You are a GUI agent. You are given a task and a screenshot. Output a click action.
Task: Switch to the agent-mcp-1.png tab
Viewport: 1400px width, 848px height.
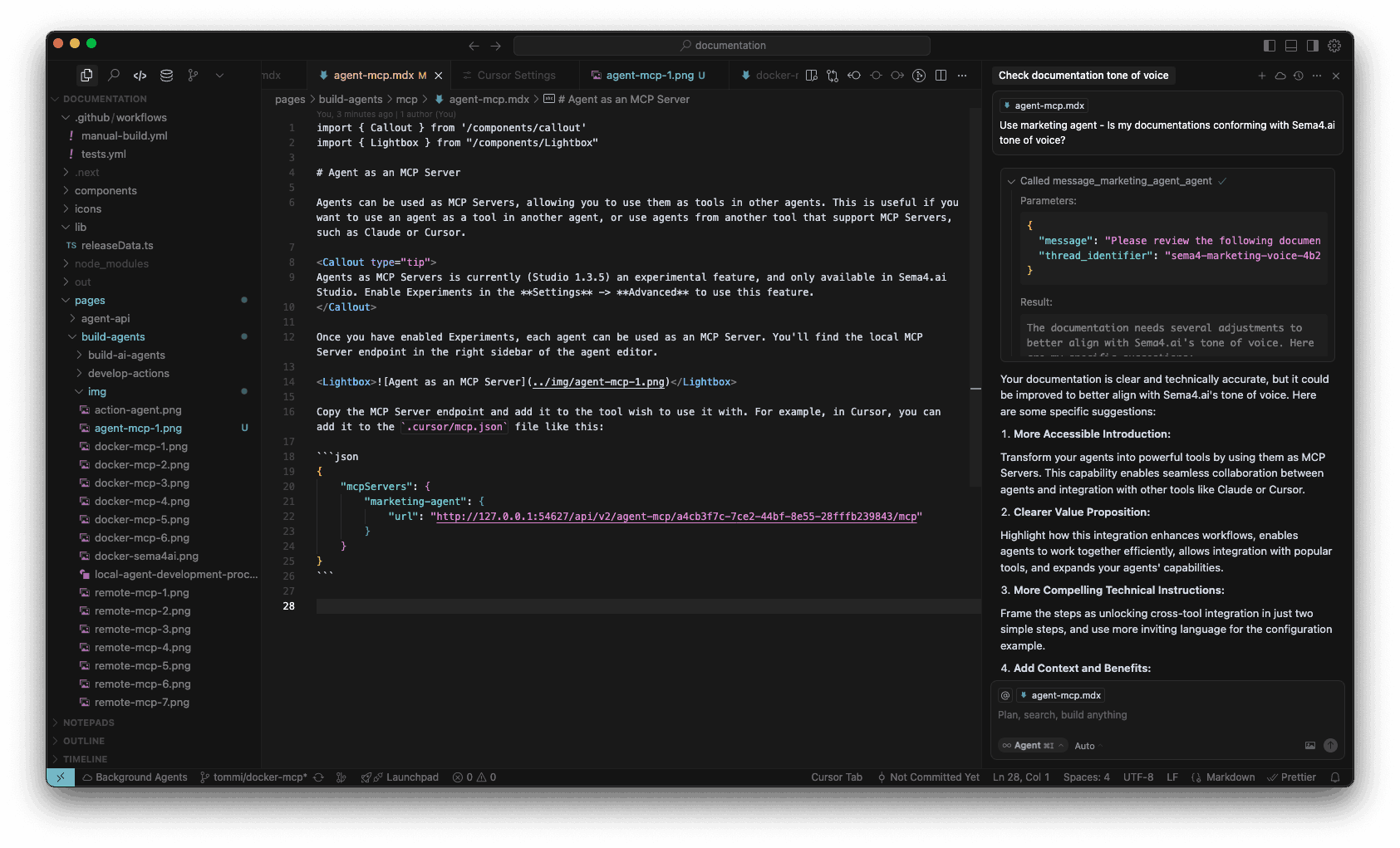pyautogui.click(x=650, y=76)
